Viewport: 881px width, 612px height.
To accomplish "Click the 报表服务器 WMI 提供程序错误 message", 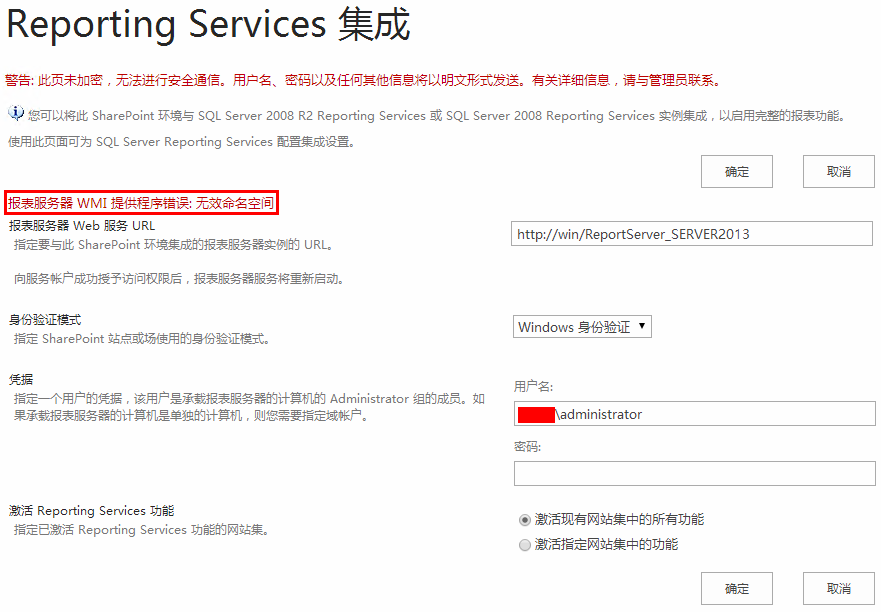I will [x=141, y=203].
